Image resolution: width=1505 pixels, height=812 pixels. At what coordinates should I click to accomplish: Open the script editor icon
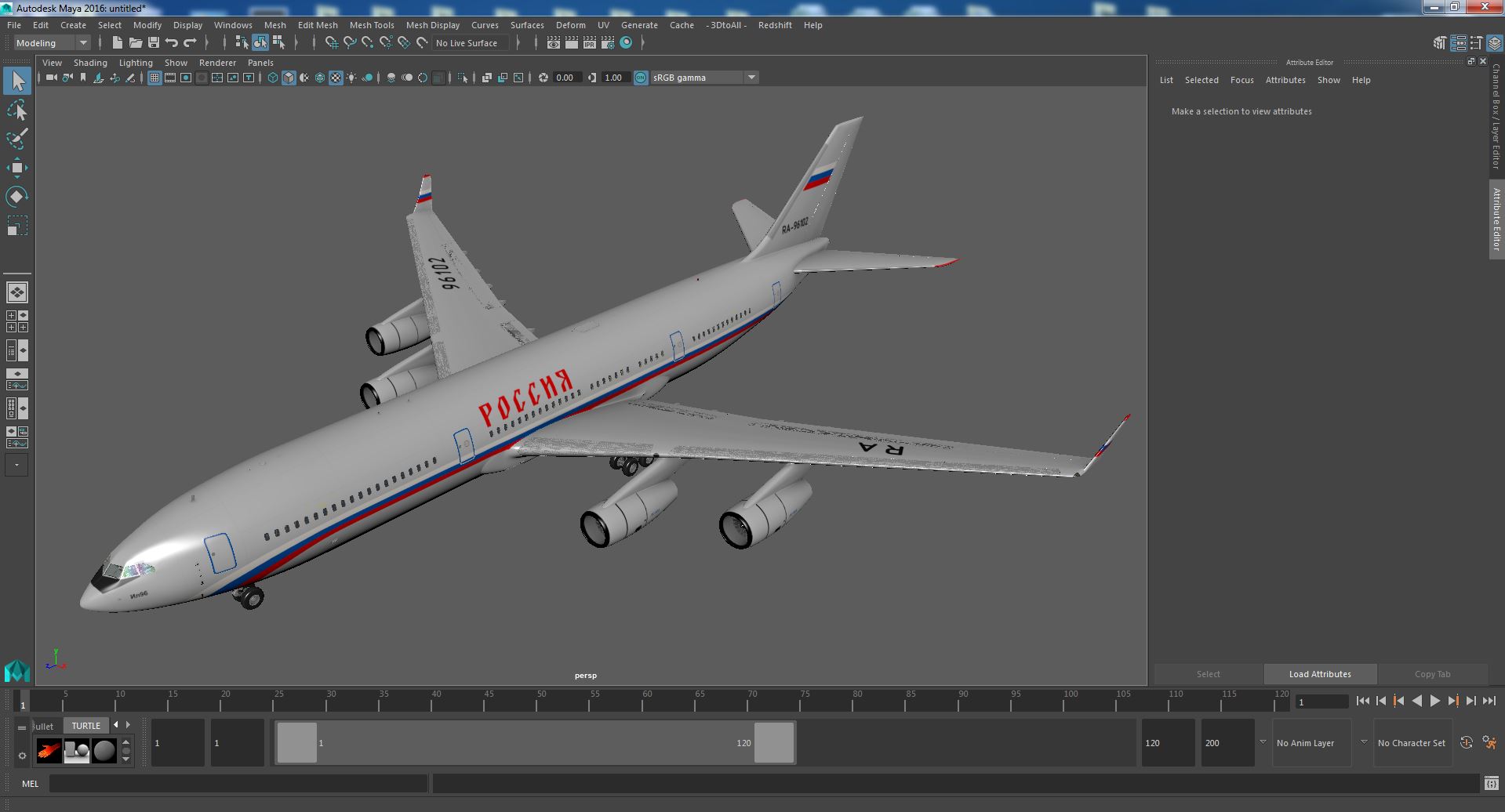tap(1491, 783)
